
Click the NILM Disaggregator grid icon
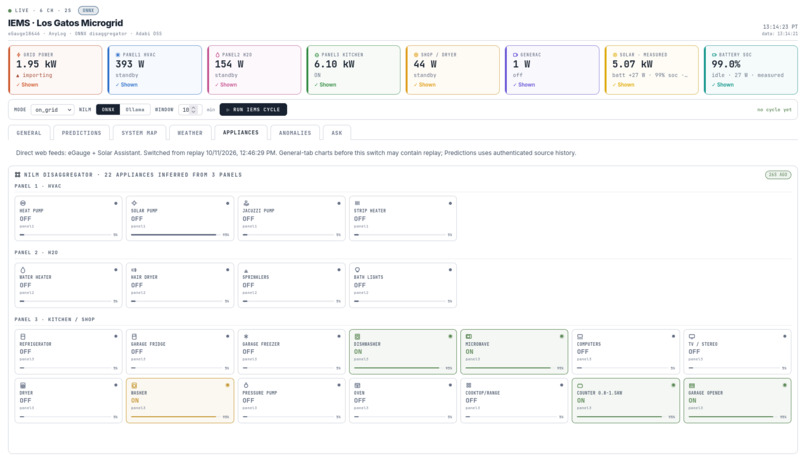[x=17, y=175]
